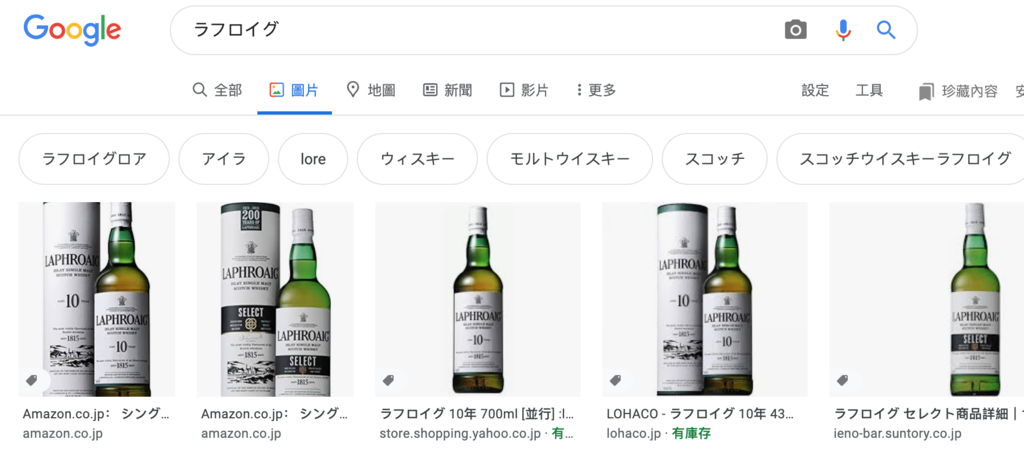Open ラフロイグ 10年 700ml [並行] result title

pos(477,414)
